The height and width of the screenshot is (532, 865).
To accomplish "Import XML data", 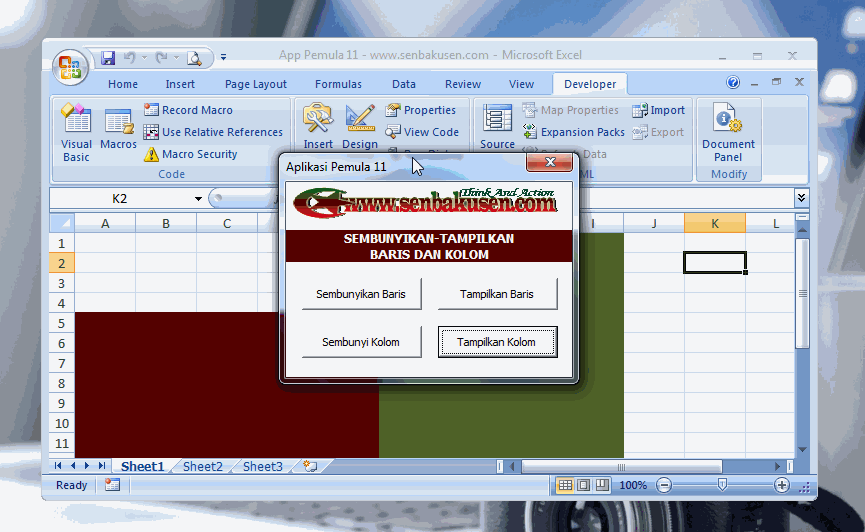I will tap(659, 110).
